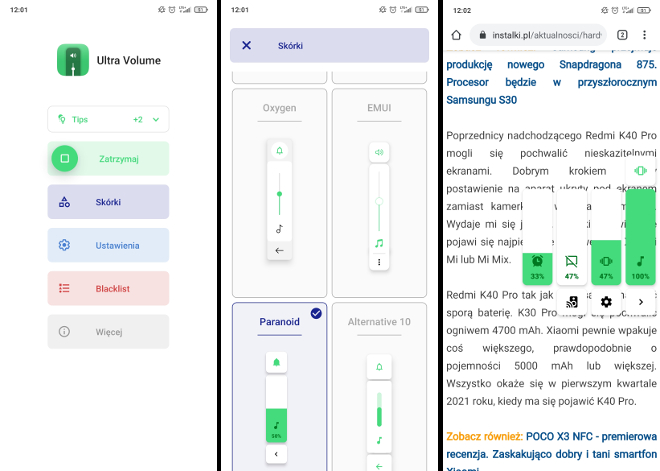Adjust the music volume slider at 100%
Image resolution: width=660 pixels, height=471 pixels.
640,235
